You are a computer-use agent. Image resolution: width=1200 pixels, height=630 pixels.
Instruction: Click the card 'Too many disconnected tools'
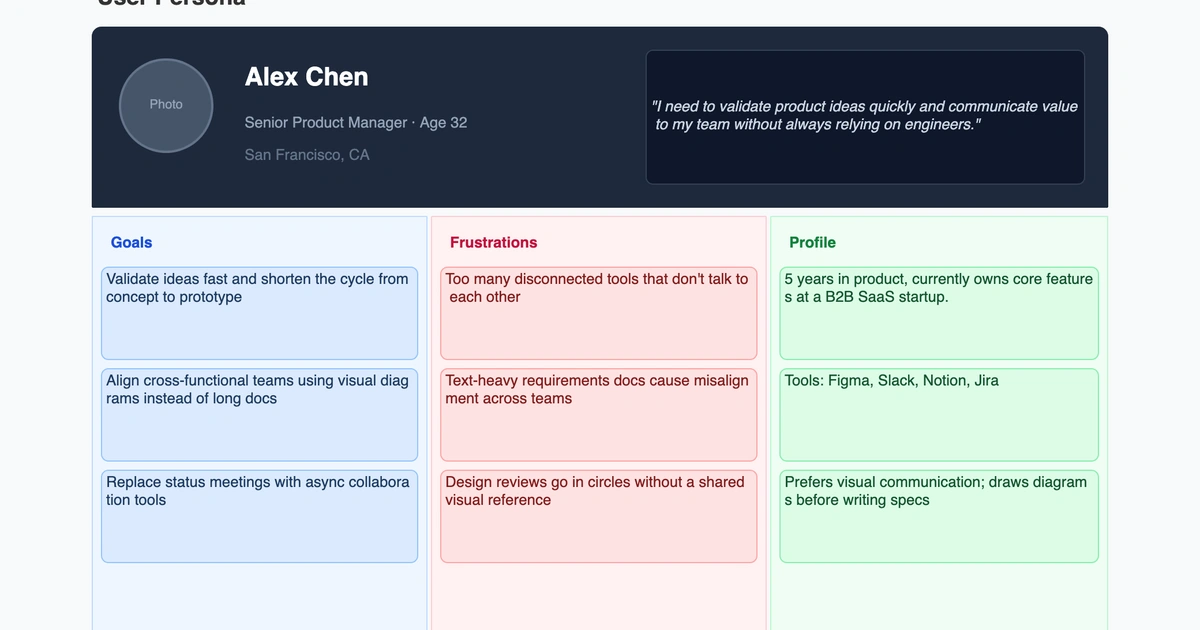pyautogui.click(x=599, y=313)
